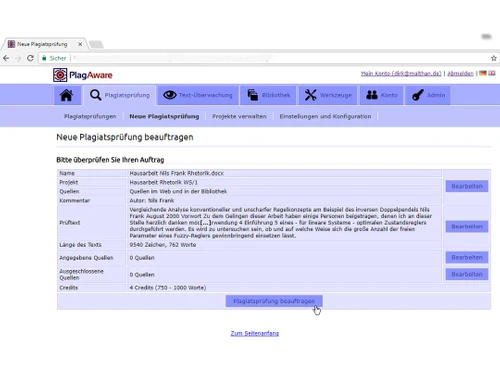
Task: Select comment text Autor: Nils Frank
Action: 152,201
